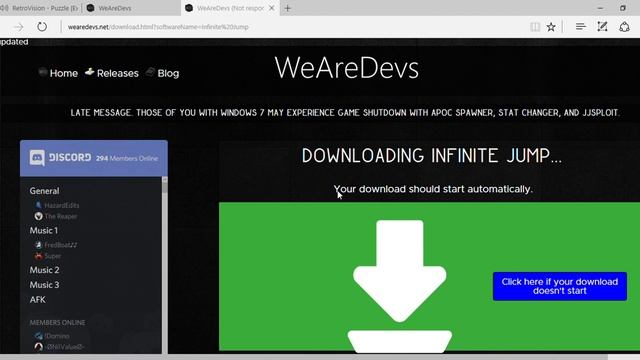Click the 'Downloading Infinite Jump...' heading
This screenshot has width=640, height=360.
(431, 156)
